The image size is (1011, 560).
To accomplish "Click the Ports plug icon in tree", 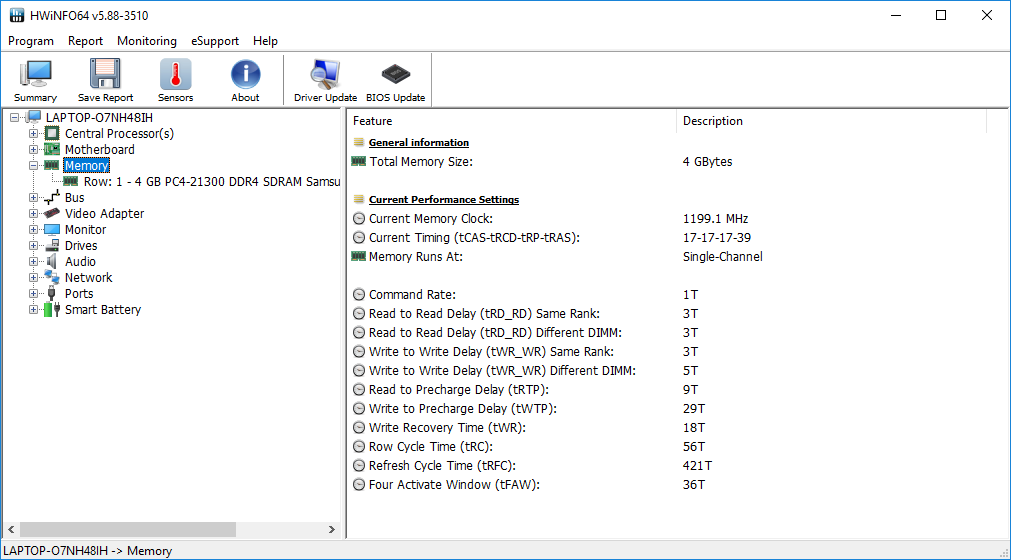I will tap(52, 293).
